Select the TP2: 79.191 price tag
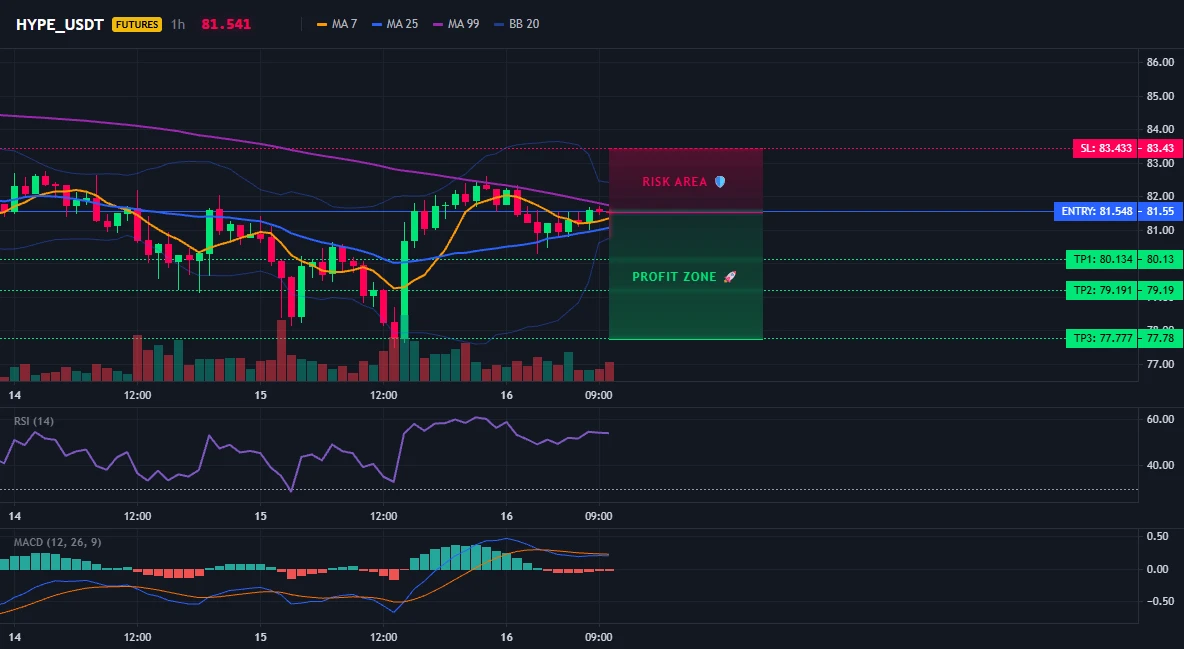1184x649 pixels. coord(1102,290)
